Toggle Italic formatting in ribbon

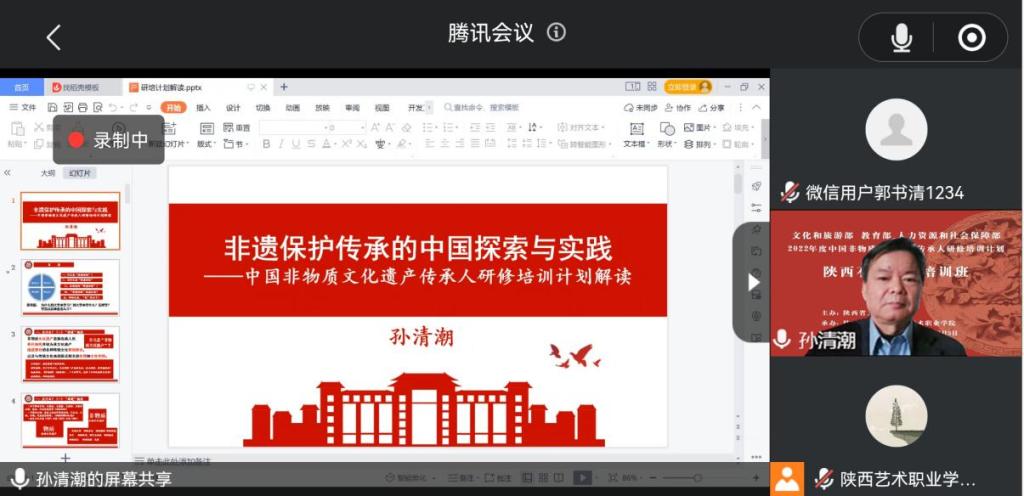click(282, 144)
